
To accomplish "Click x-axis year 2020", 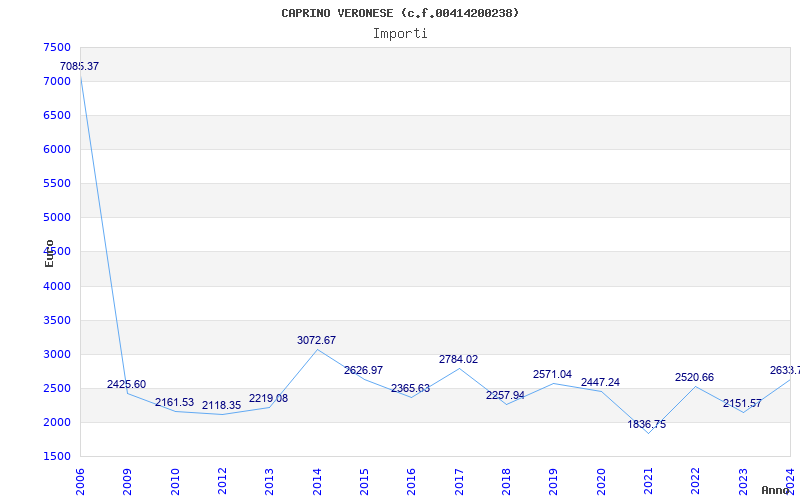I will pyautogui.click(x=601, y=482).
